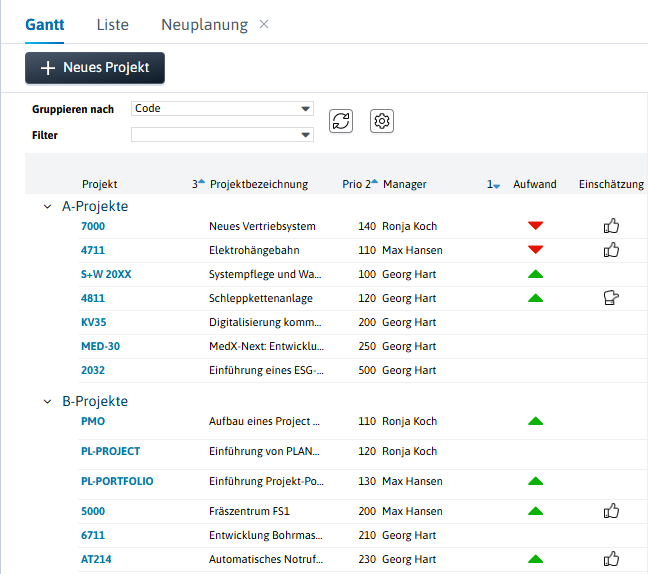This screenshot has height=574, width=648.
Task: Click 'Einführung eines ESG-...' cell
Action: 267,370
